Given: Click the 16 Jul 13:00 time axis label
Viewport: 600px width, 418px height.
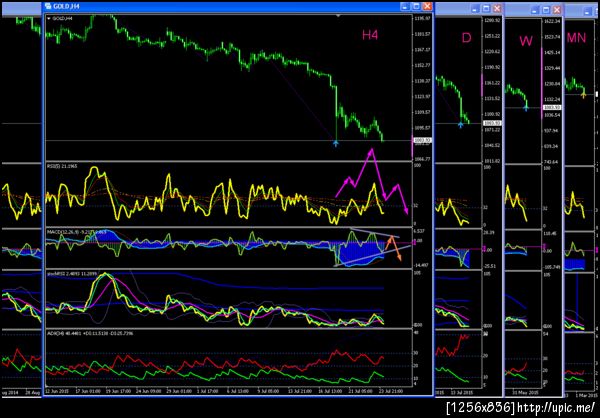Looking at the screenshot, I should point(331,392).
